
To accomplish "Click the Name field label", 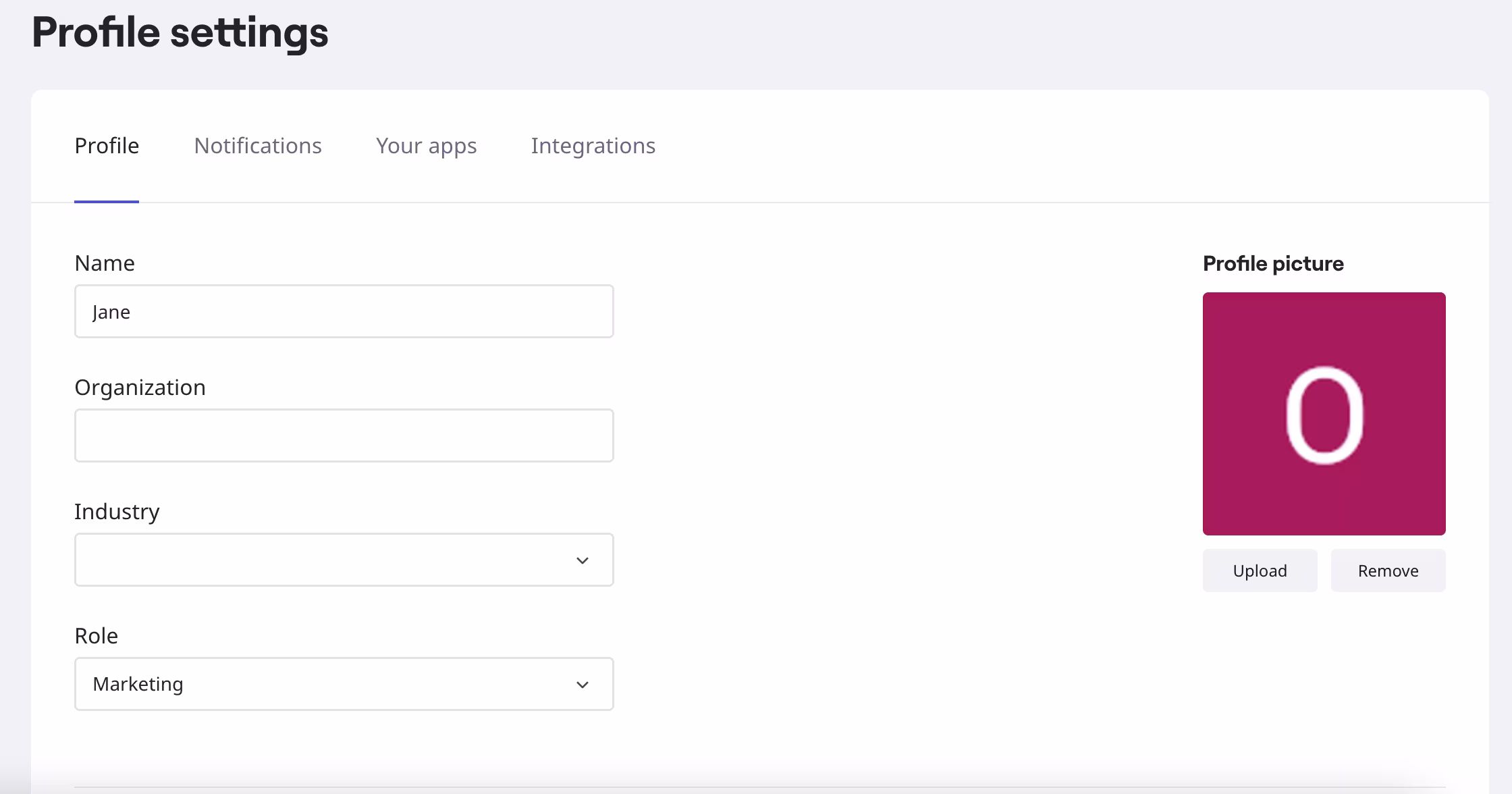I will 105,263.
